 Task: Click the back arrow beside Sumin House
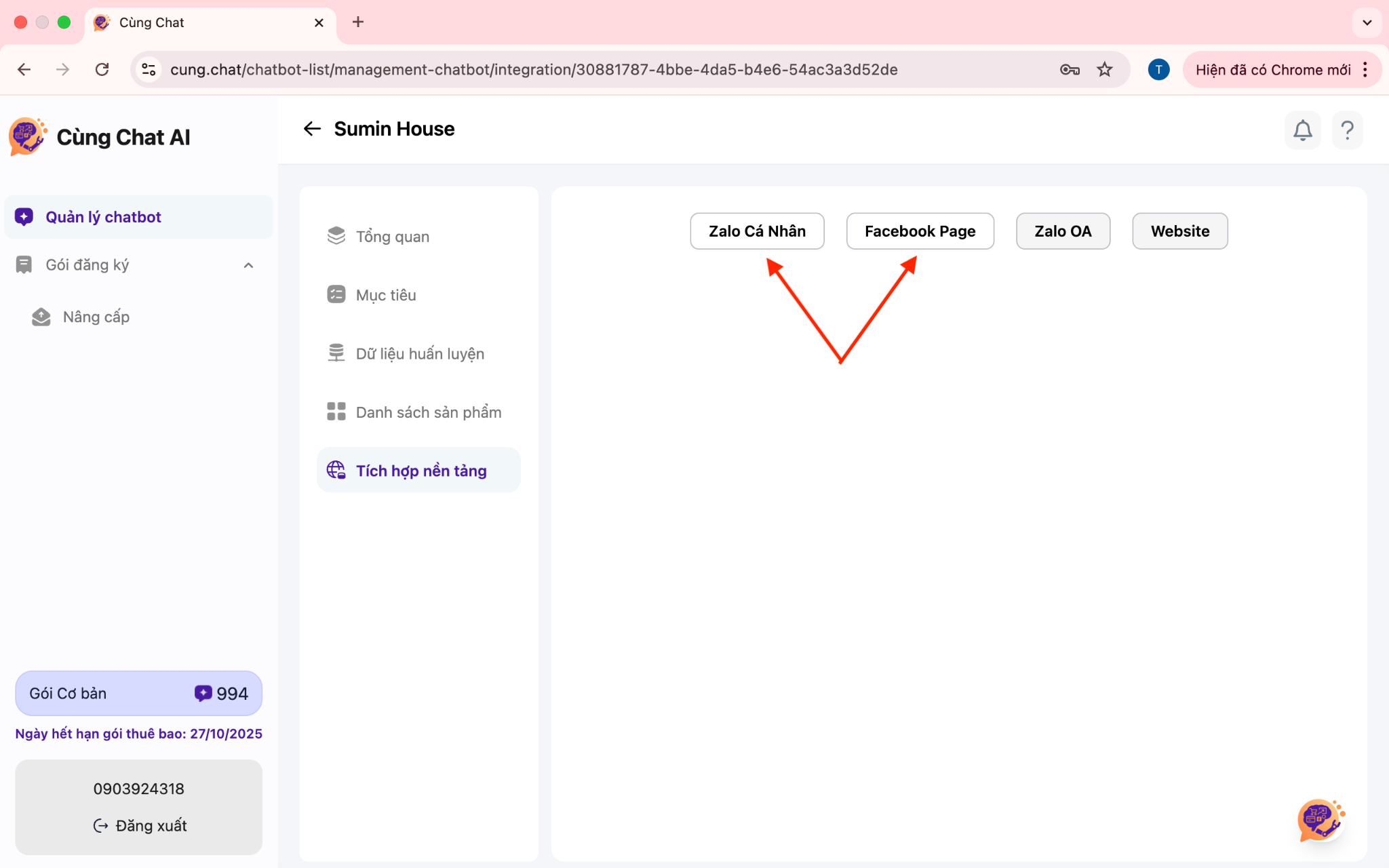click(x=312, y=129)
